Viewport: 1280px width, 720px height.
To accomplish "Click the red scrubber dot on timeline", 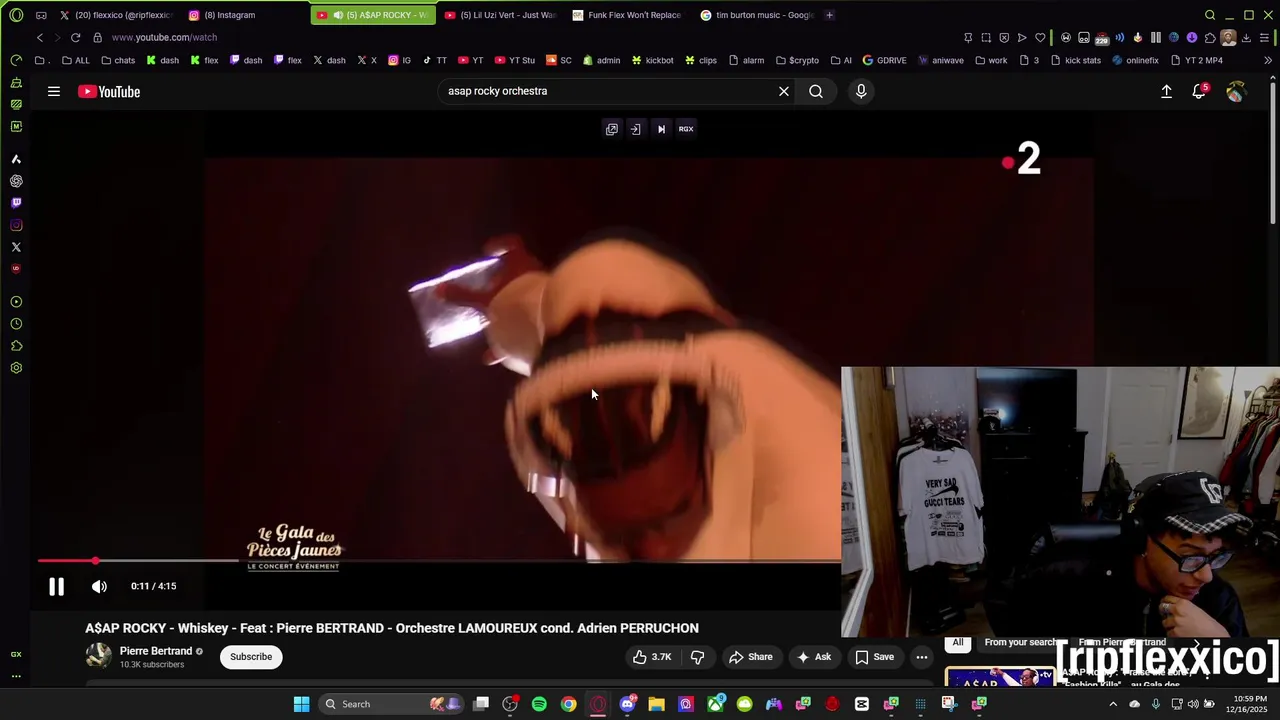I will pyautogui.click(x=96, y=561).
